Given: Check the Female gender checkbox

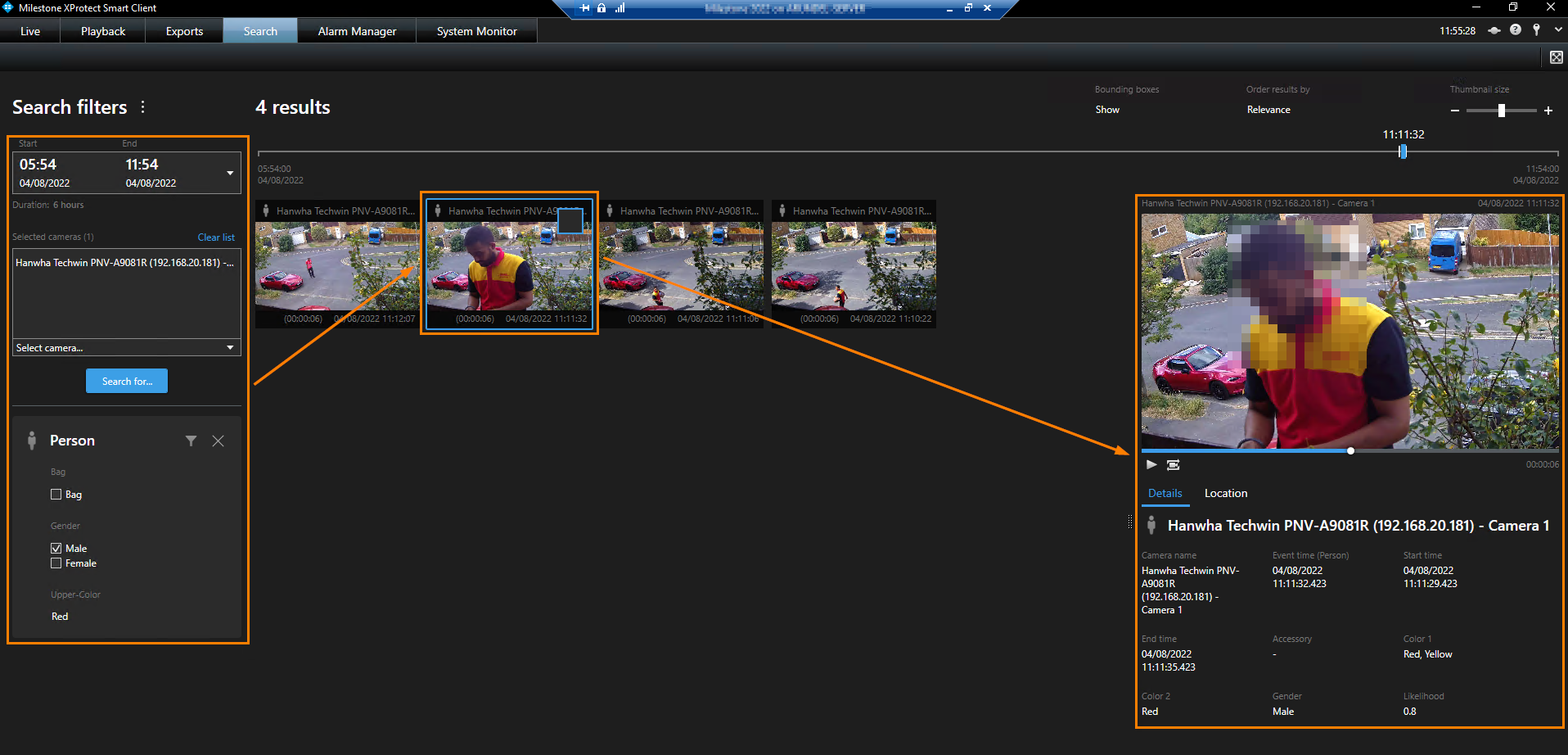Looking at the screenshot, I should (x=56, y=563).
